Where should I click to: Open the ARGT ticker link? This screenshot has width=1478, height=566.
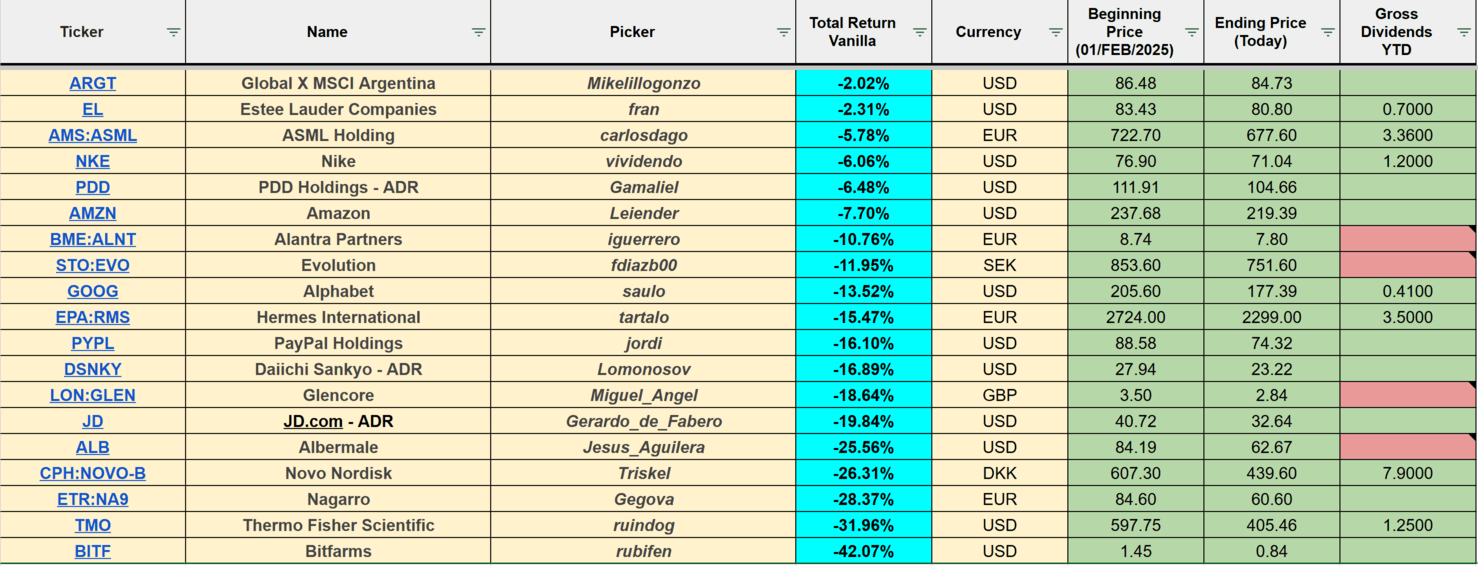[93, 83]
